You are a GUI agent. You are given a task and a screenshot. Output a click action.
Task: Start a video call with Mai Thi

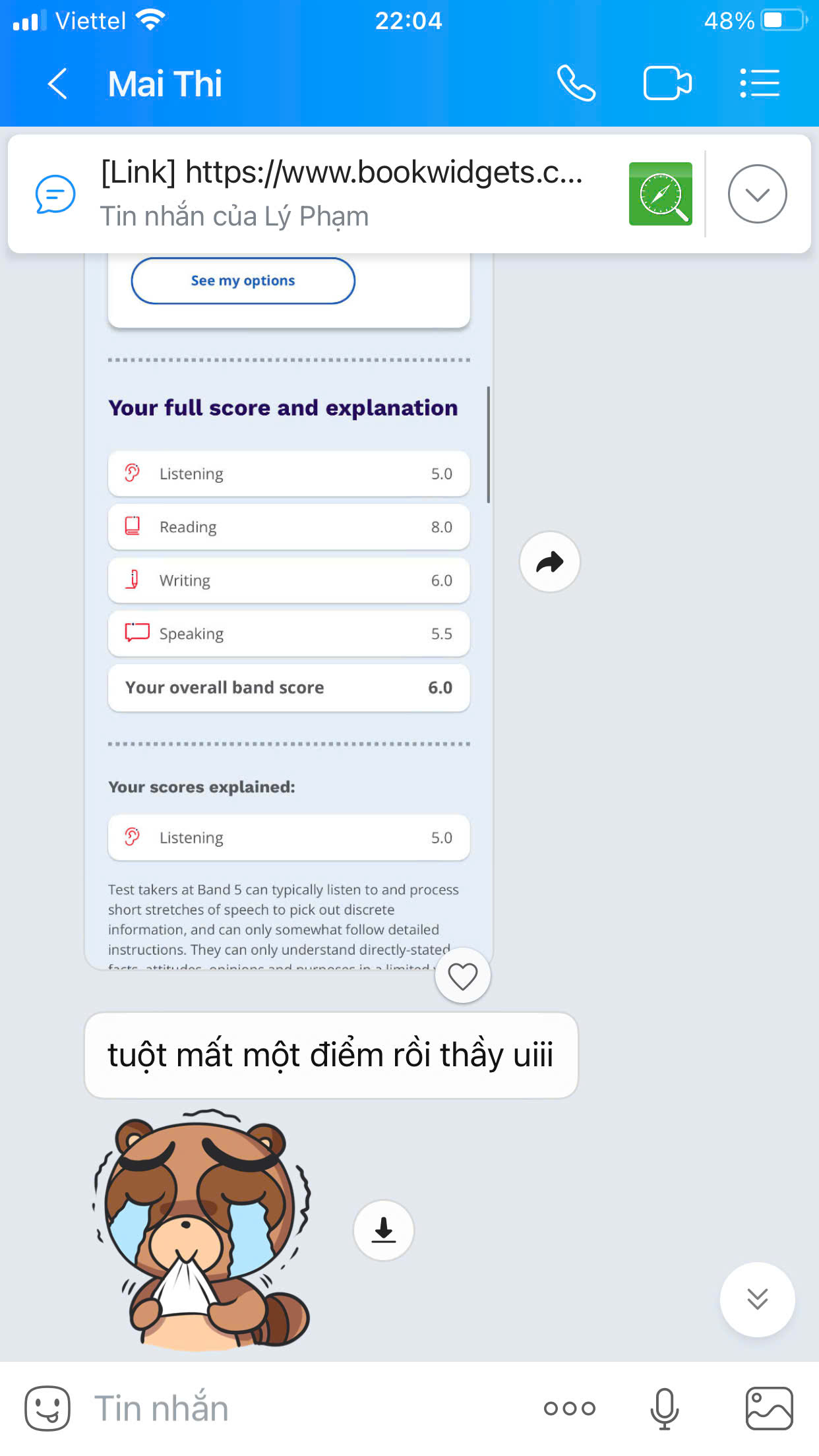coord(667,84)
